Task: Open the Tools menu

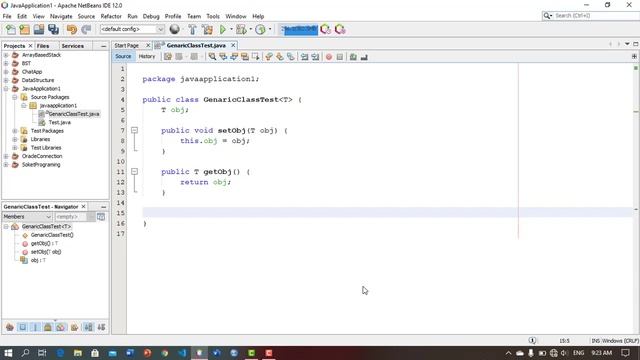Action: pyautogui.click(x=213, y=16)
